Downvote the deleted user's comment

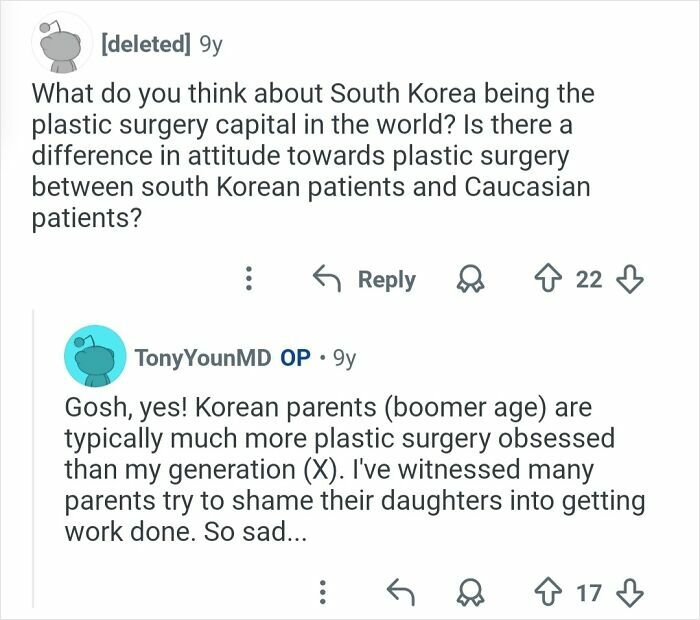tap(629, 279)
